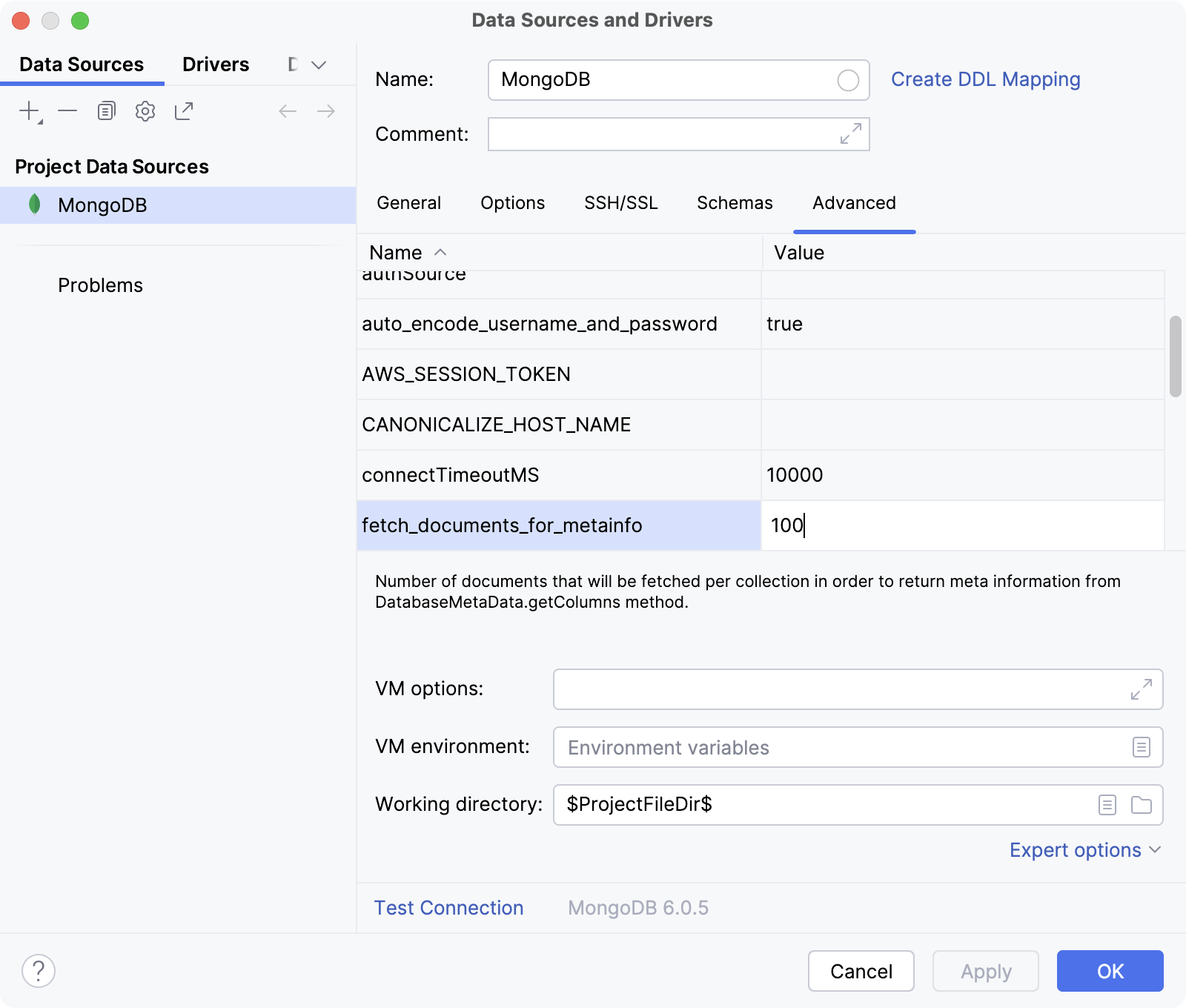Add a new data source
The image size is (1186, 1008).
pos(29,110)
